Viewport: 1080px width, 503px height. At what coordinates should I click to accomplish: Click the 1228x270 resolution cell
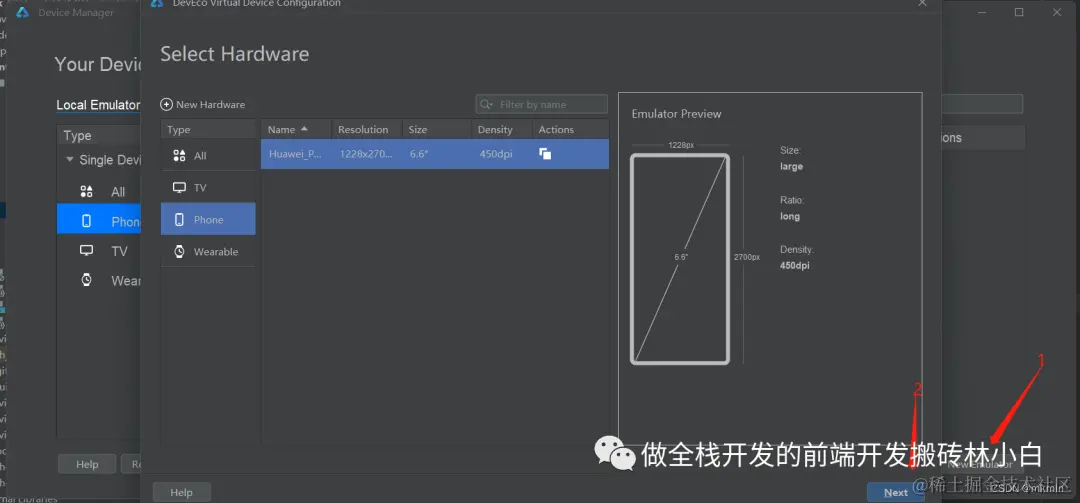[x=366, y=154]
